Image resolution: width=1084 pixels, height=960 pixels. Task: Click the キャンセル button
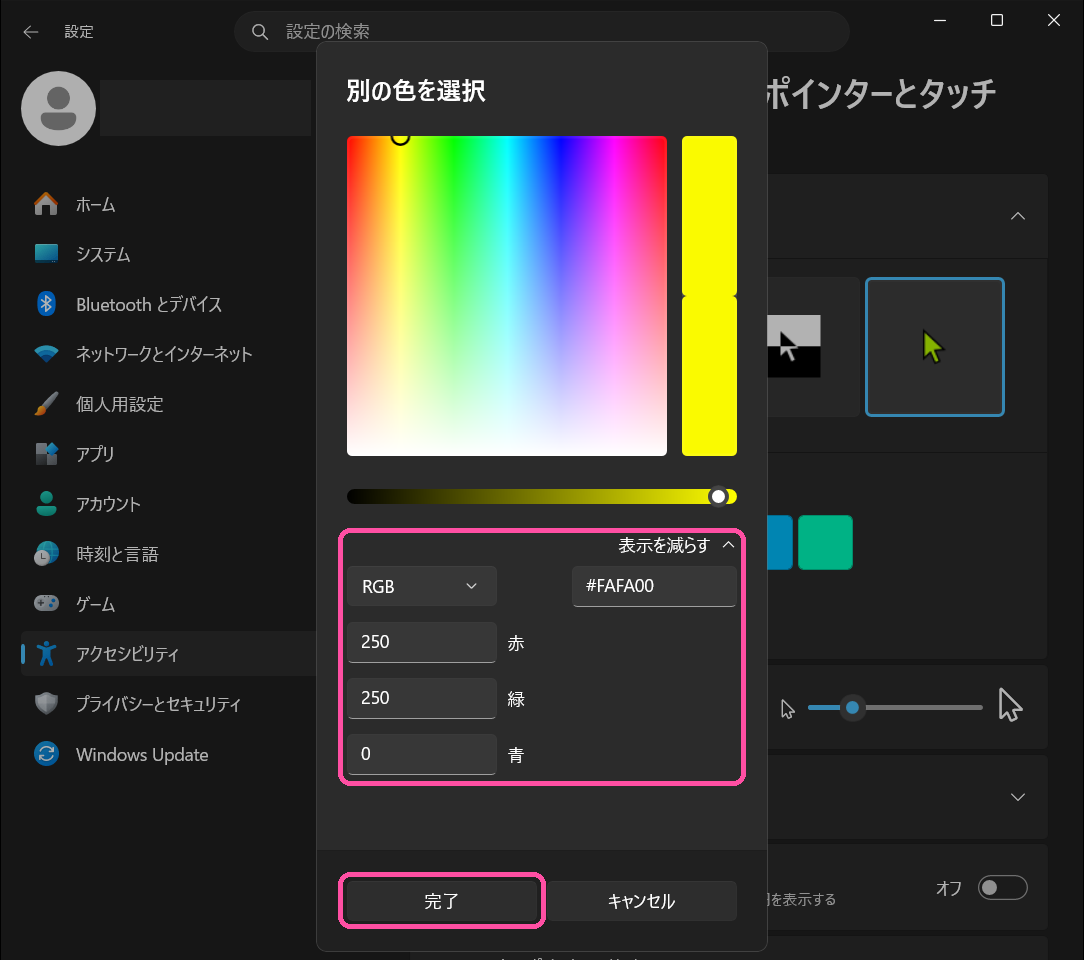pyautogui.click(x=641, y=901)
